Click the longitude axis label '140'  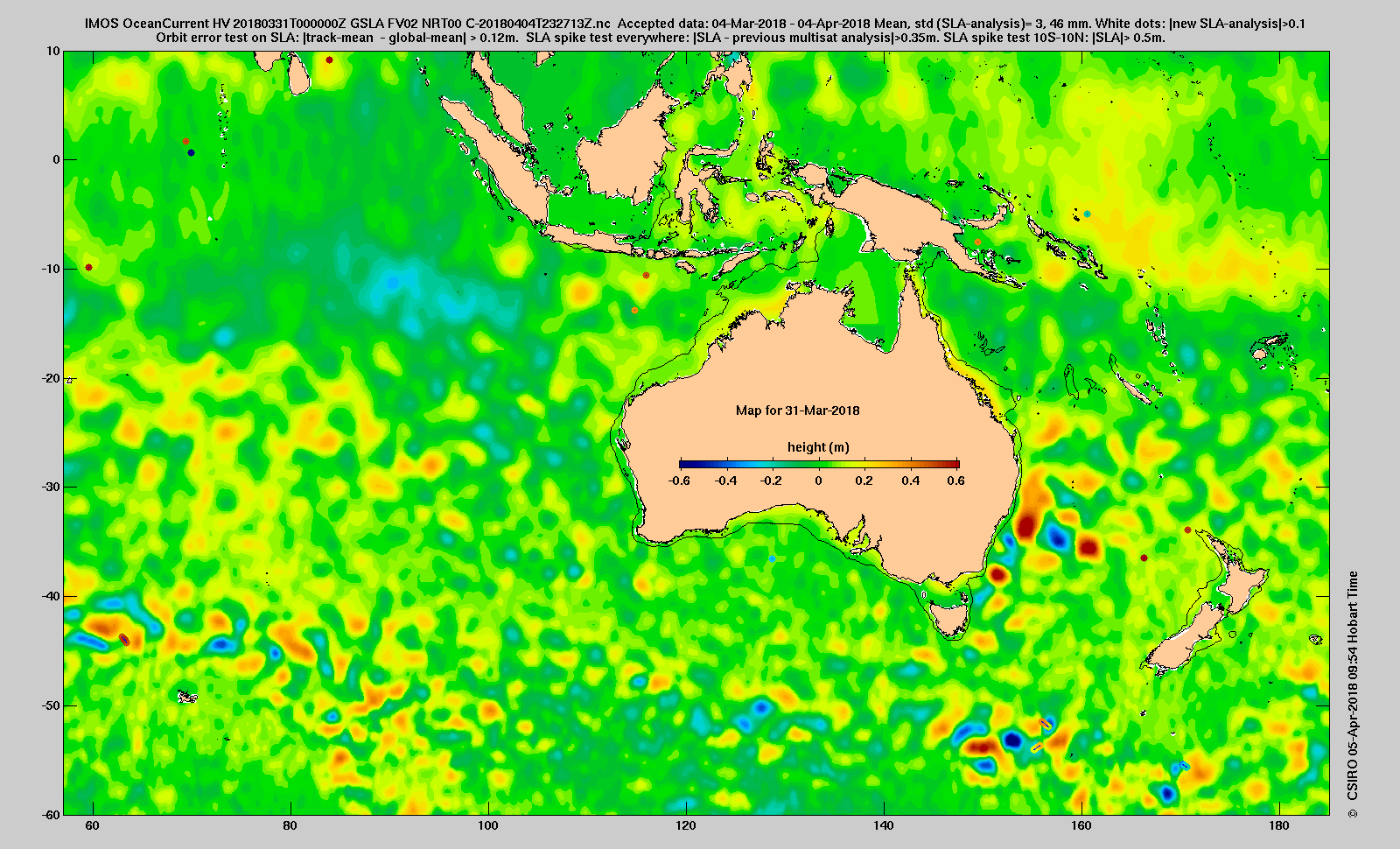click(884, 826)
